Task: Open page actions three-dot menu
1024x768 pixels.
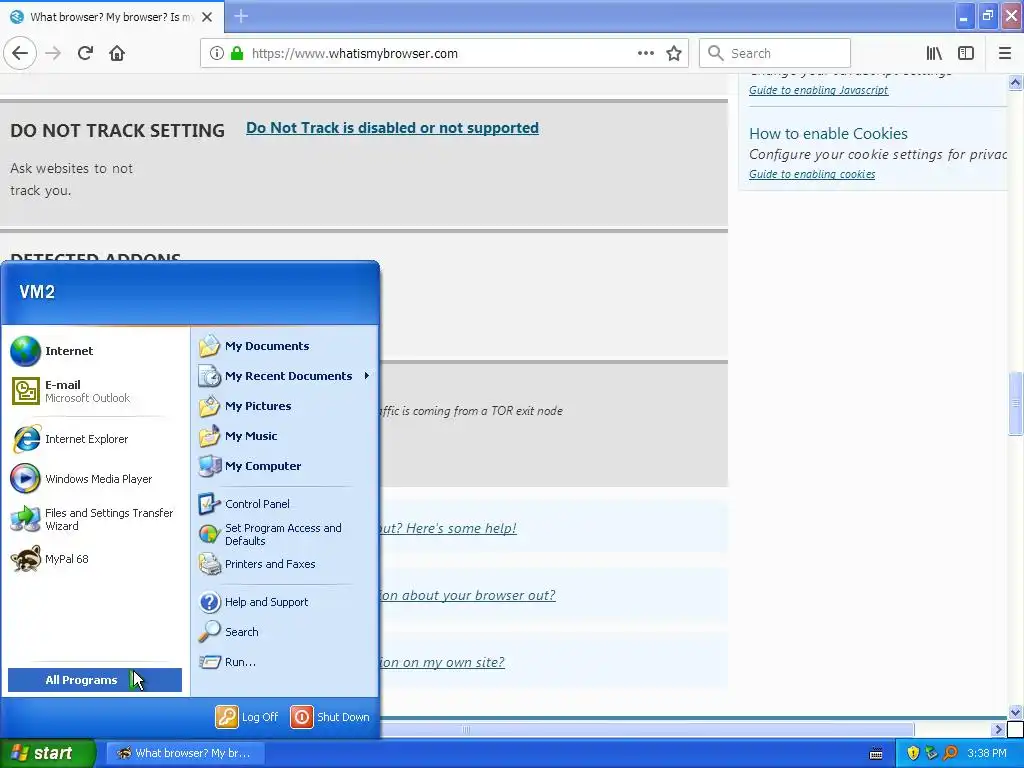Action: pos(645,53)
